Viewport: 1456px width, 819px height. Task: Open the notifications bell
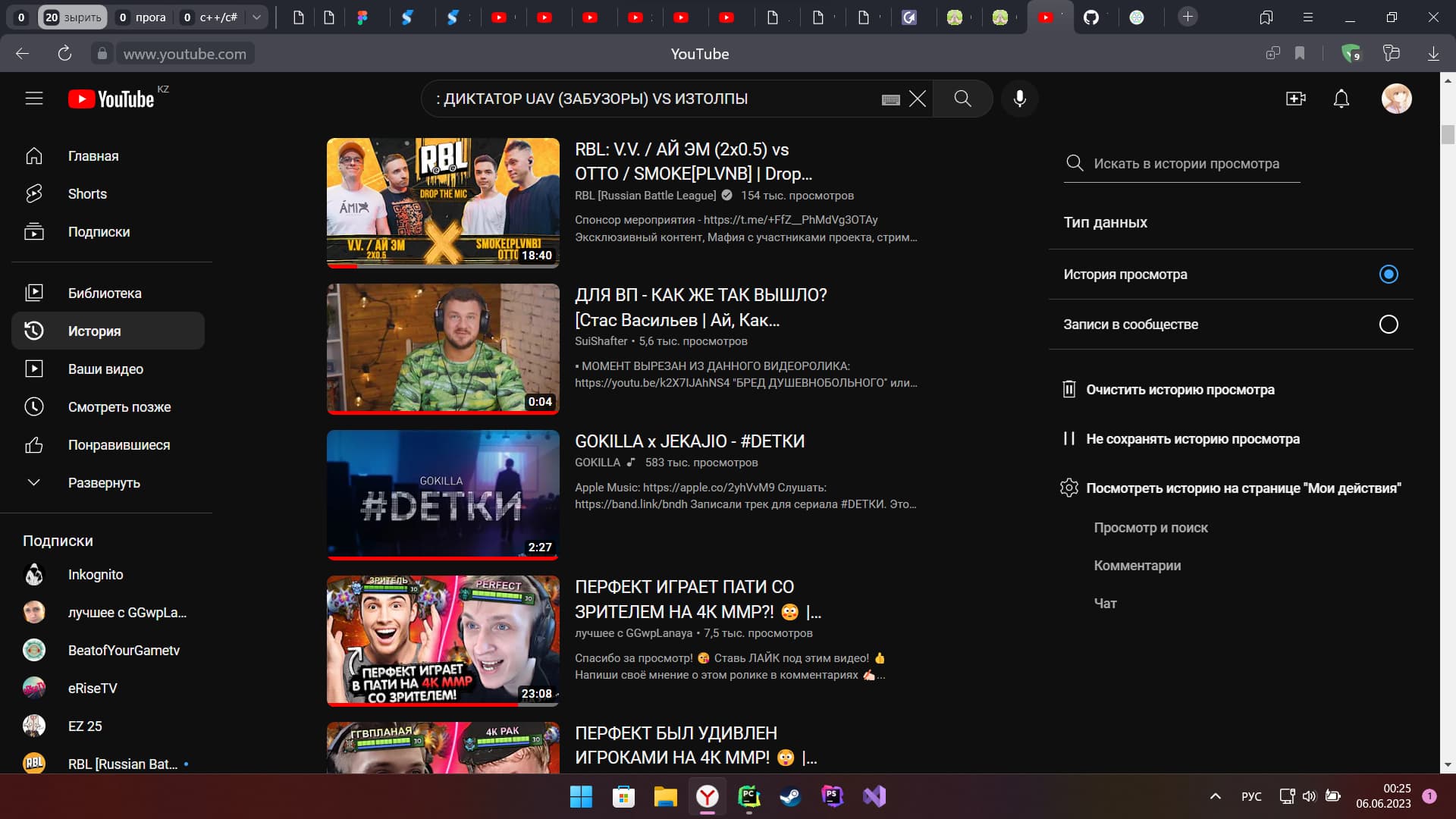(1341, 99)
